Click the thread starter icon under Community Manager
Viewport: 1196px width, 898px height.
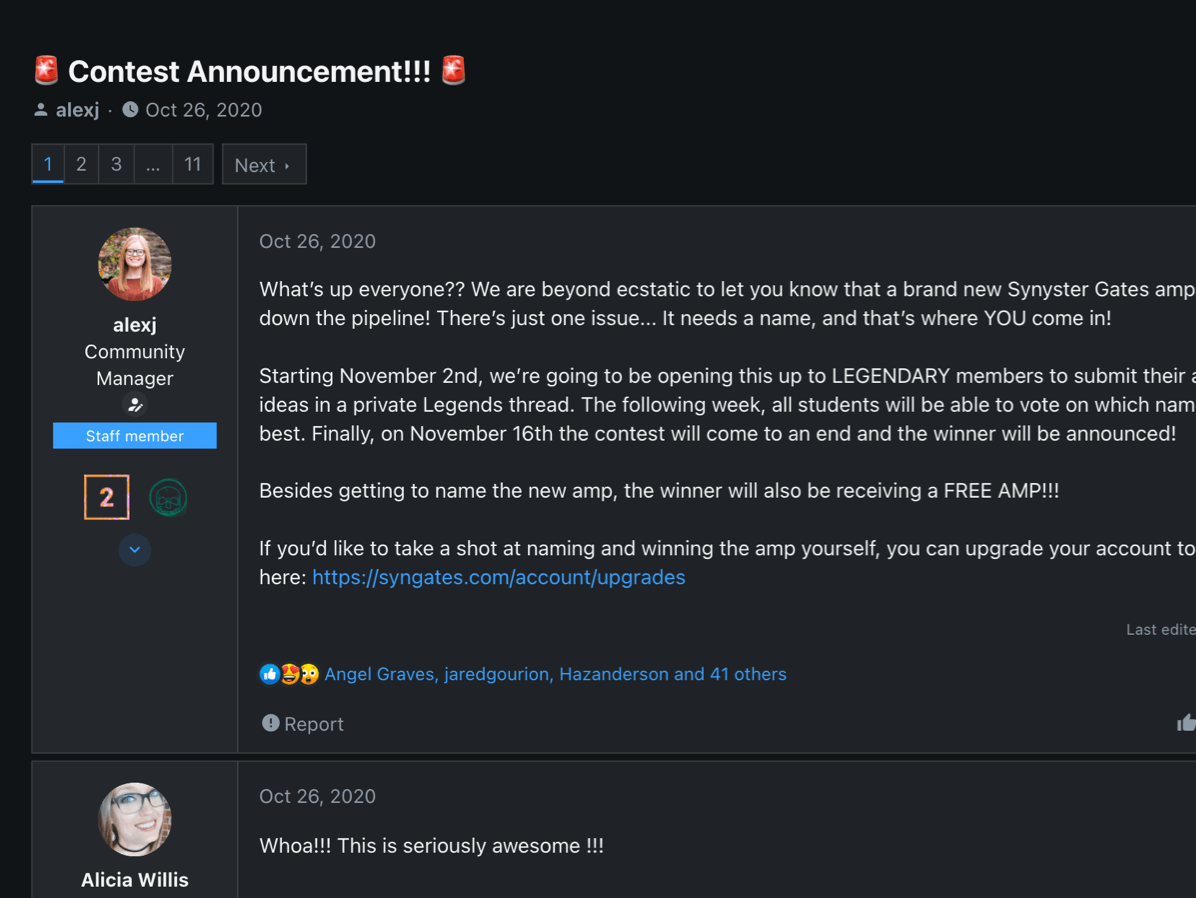[x=135, y=405]
